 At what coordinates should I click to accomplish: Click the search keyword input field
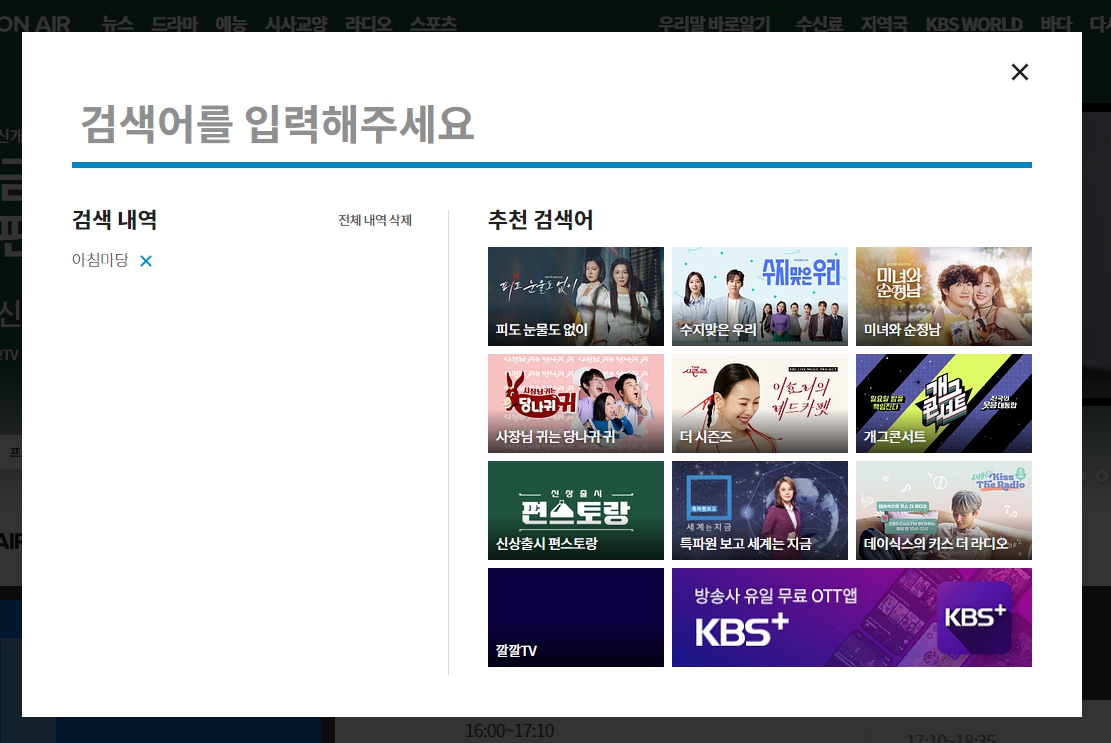(551, 125)
